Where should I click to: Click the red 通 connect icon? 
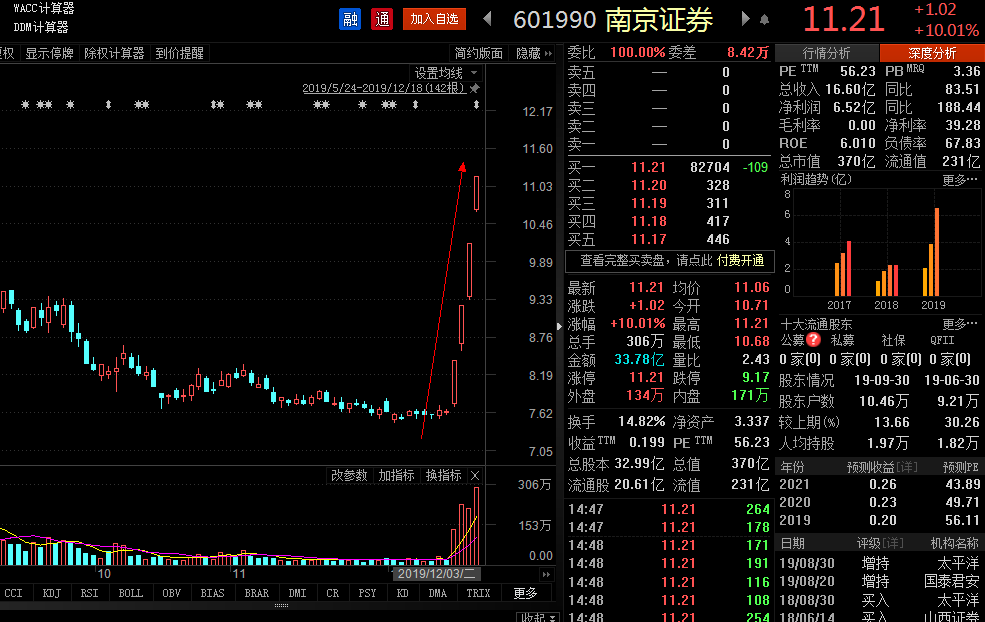[x=381, y=19]
